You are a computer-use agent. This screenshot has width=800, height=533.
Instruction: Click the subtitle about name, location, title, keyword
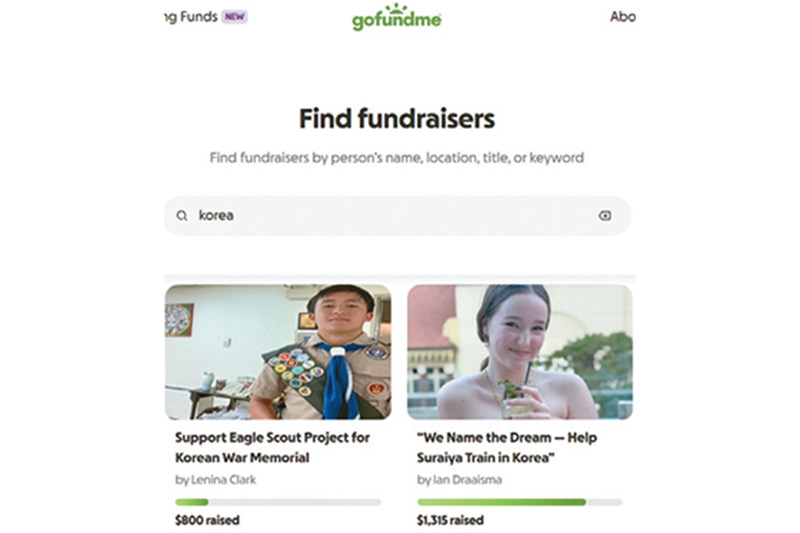point(397,158)
